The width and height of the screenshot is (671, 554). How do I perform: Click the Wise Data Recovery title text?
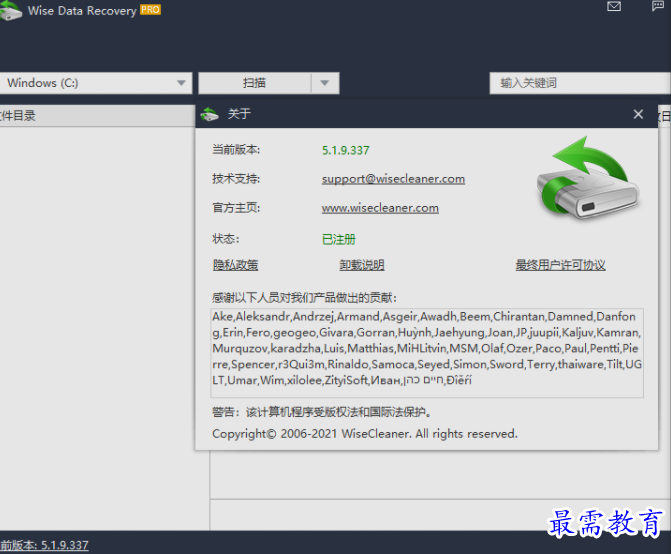(82, 11)
